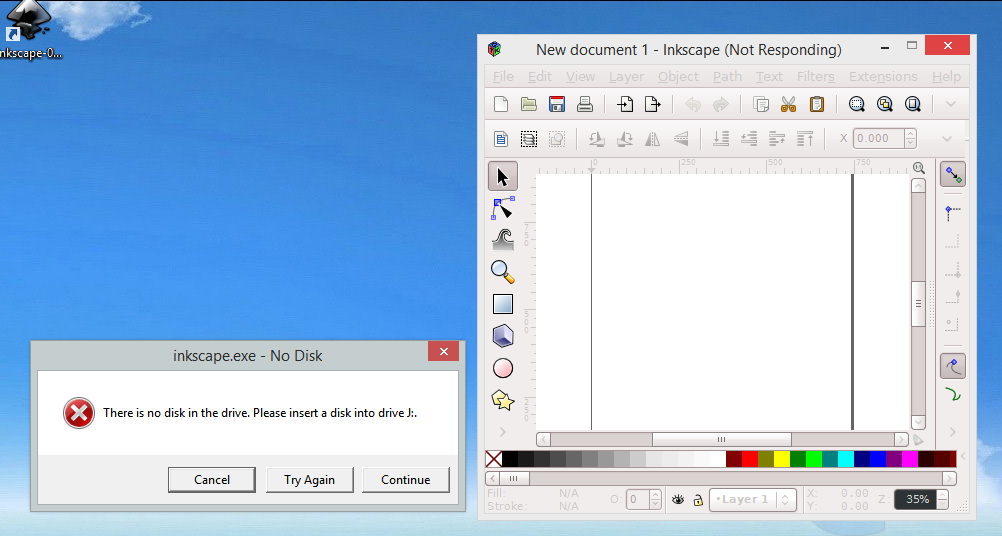Click the Deselect icon
Screen dimensions: 1002x536
pyautogui.click(x=557, y=139)
